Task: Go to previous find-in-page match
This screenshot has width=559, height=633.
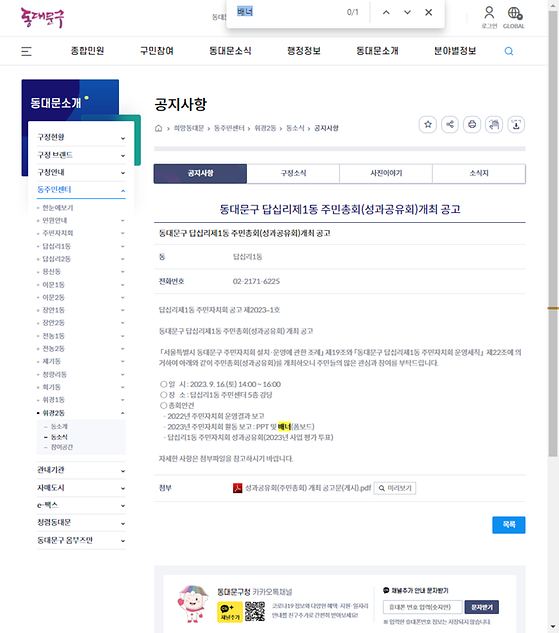Action: tap(386, 12)
